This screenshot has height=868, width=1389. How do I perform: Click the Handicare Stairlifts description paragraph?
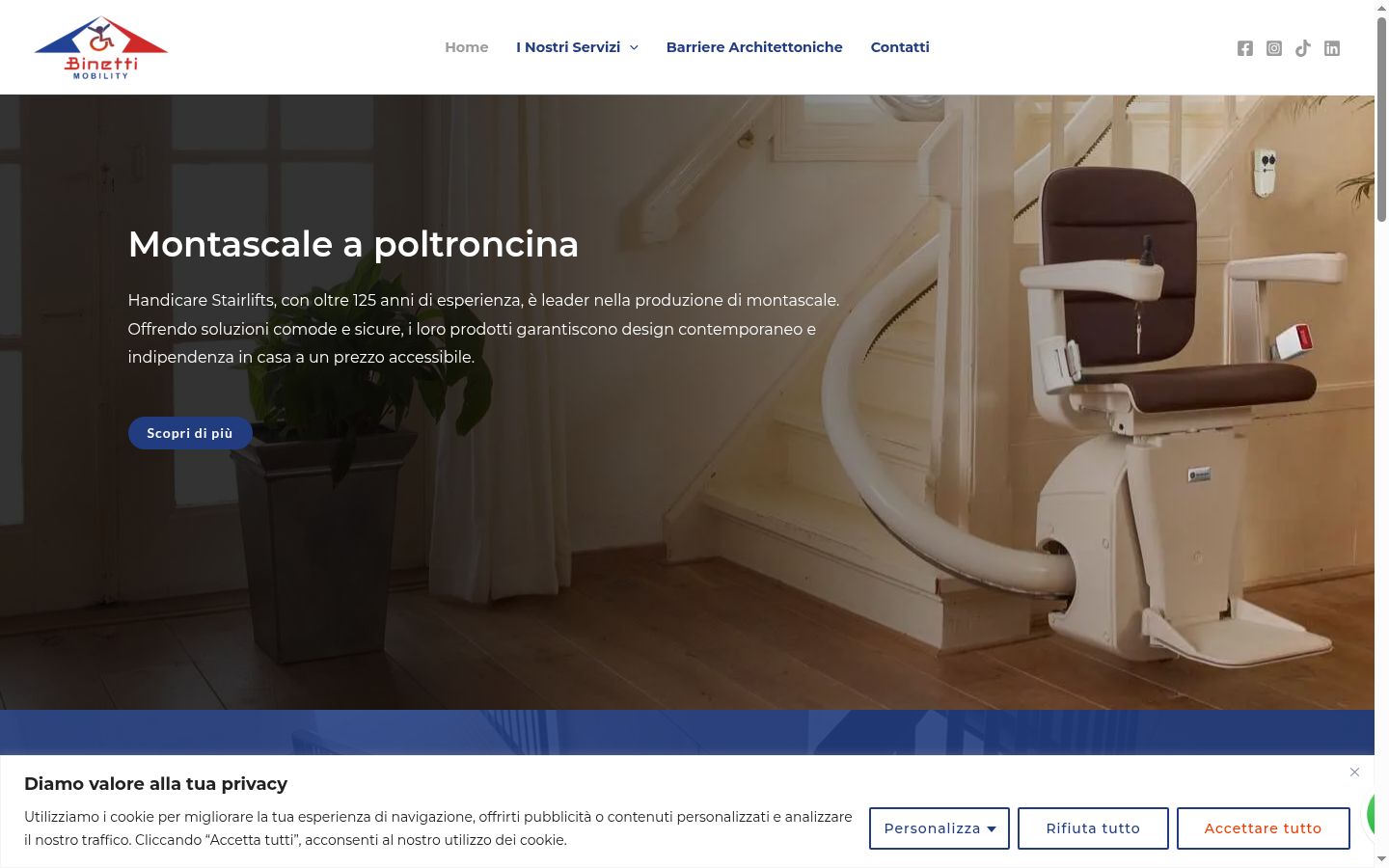point(483,329)
